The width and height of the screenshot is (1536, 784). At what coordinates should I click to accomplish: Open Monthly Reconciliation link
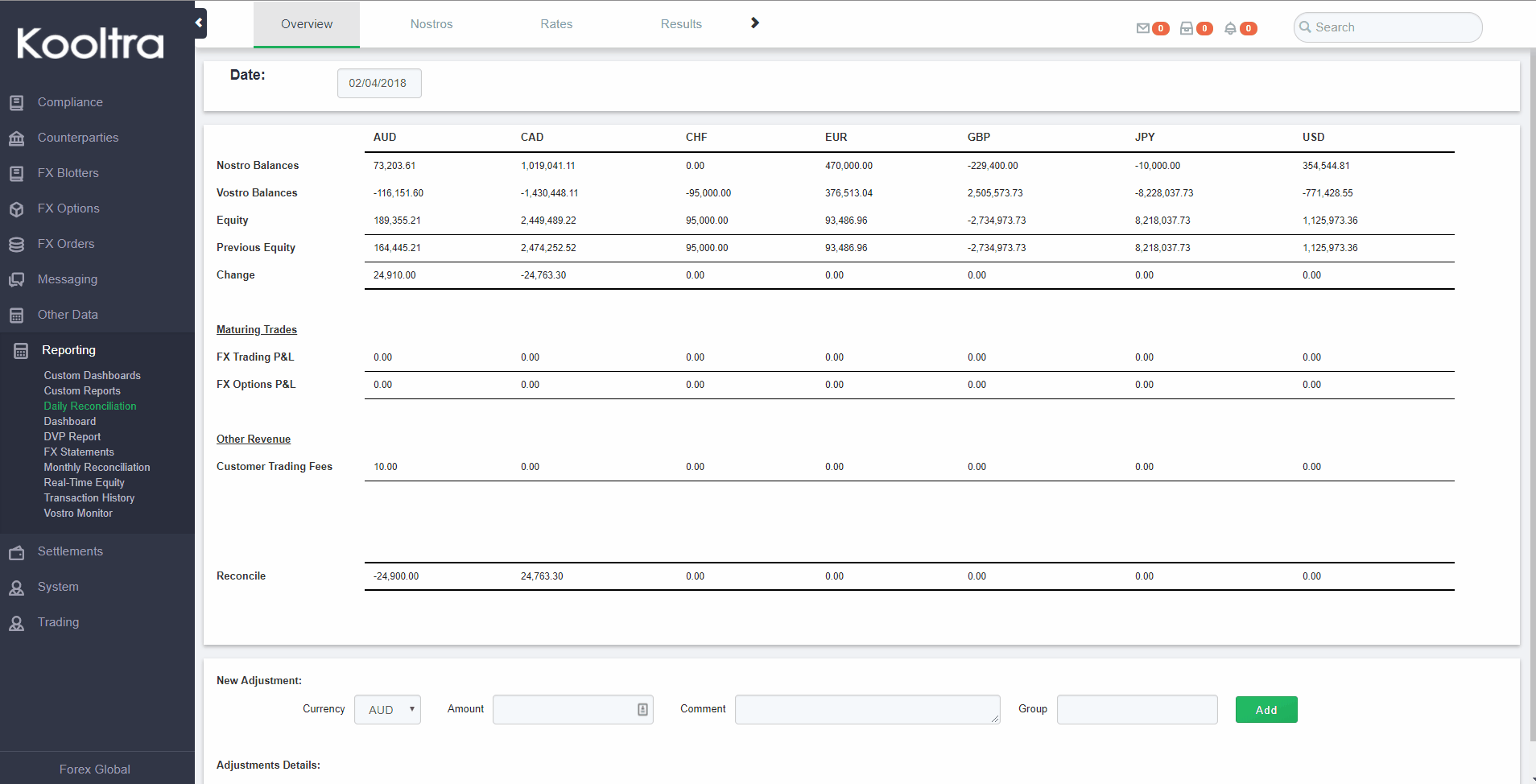pos(97,468)
